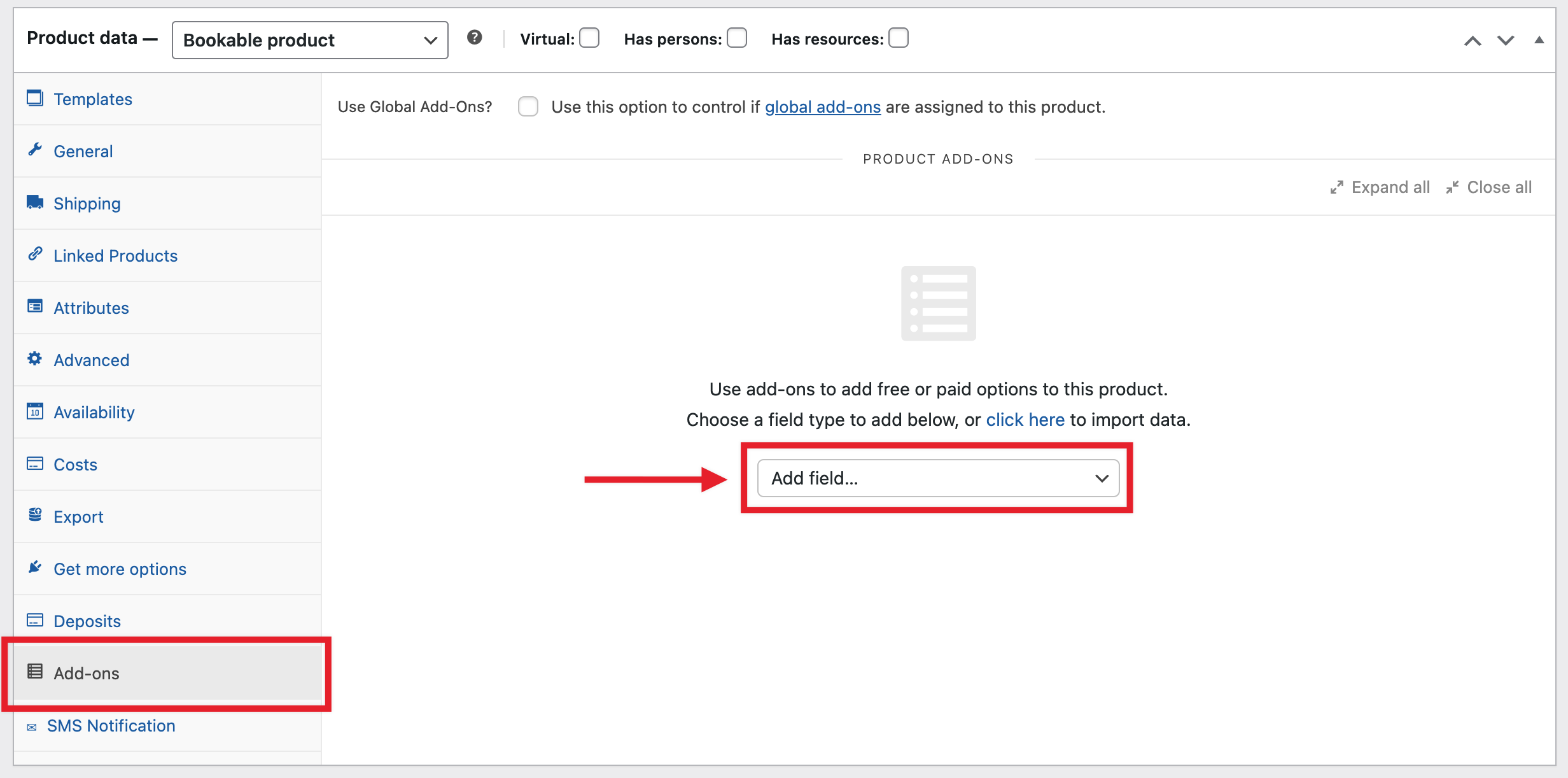1568x778 pixels.
Task: Click the Shipping truck icon
Action: 35,202
